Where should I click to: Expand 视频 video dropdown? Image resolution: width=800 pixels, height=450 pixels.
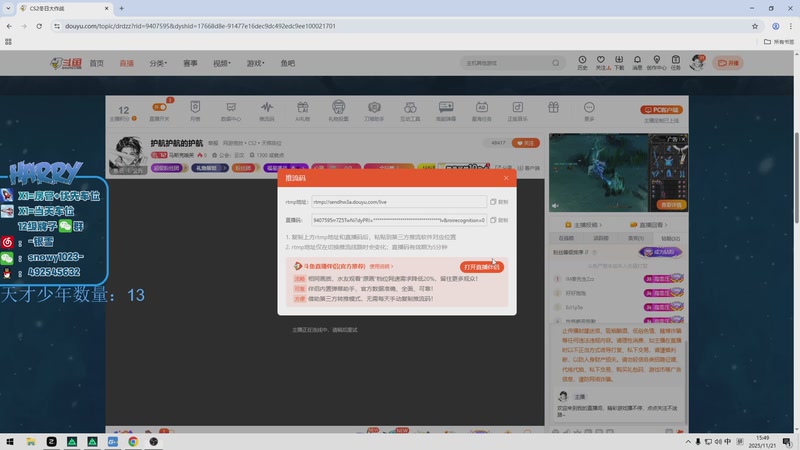coord(222,63)
